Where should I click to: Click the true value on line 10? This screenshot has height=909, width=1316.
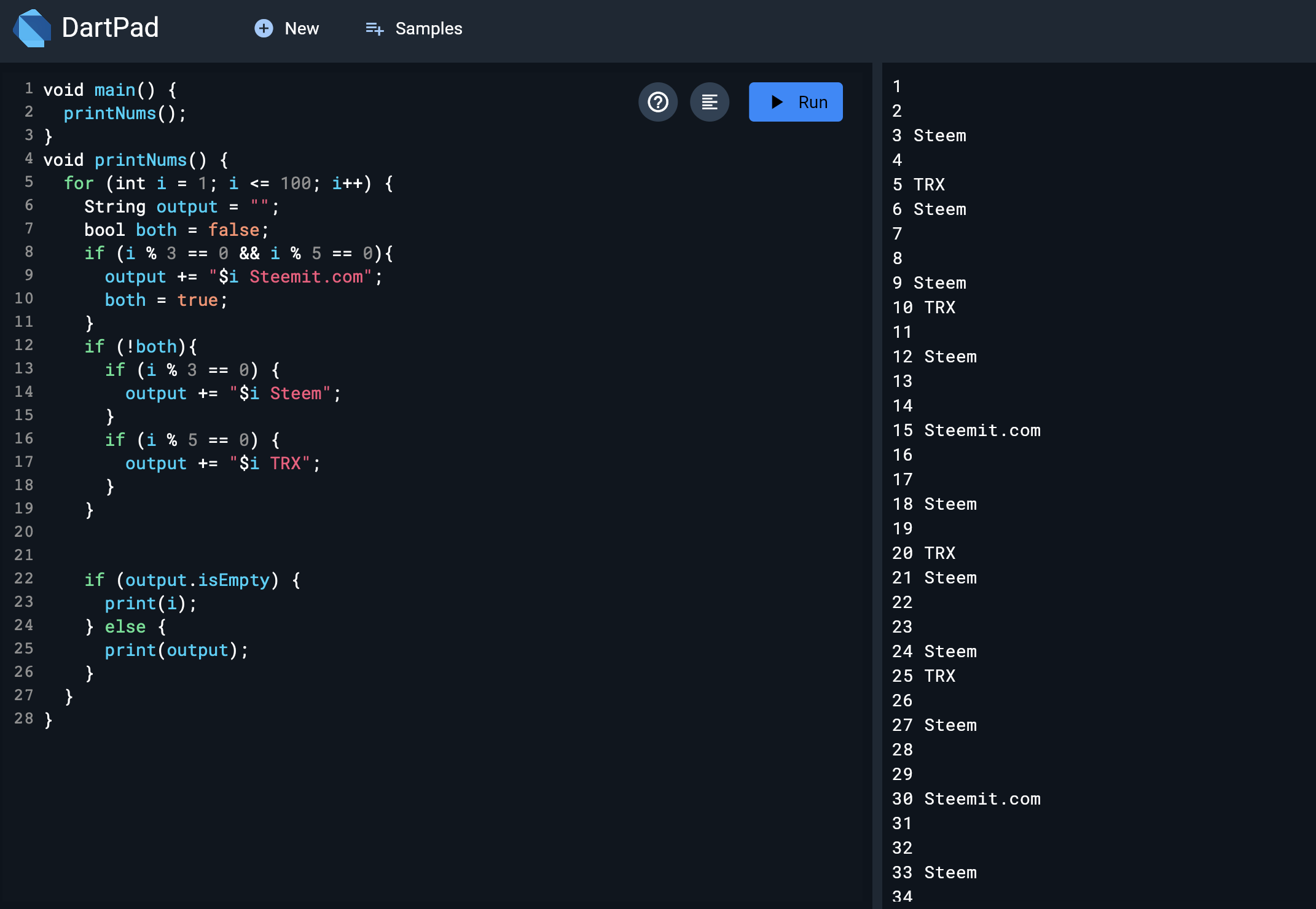click(198, 300)
